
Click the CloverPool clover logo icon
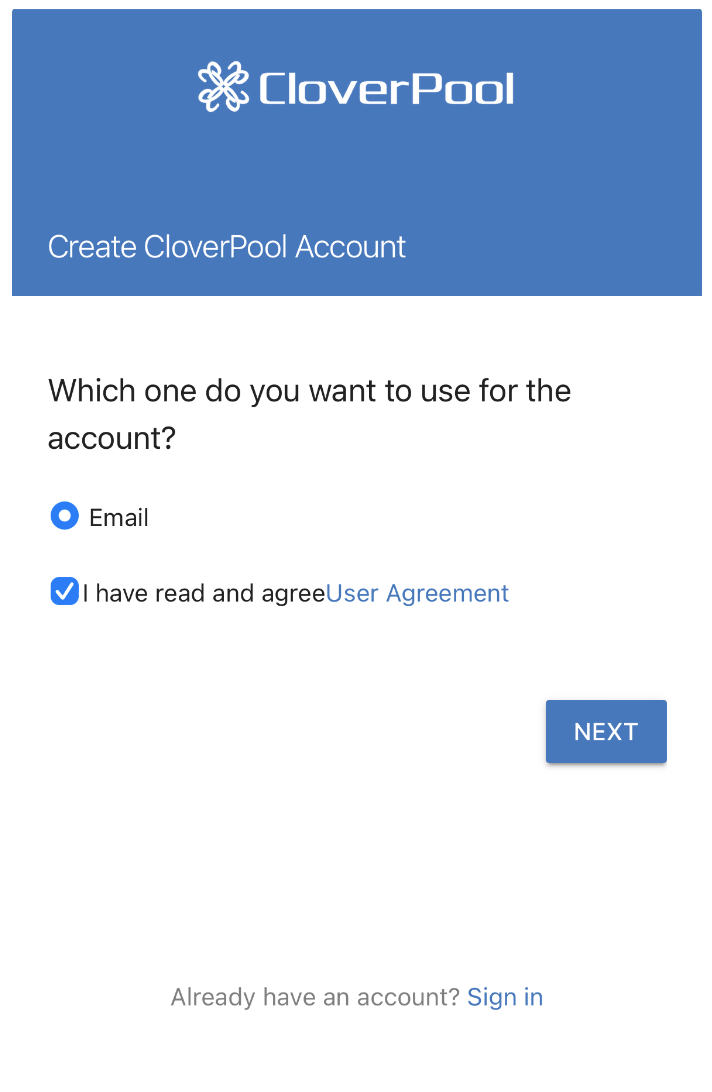223,87
